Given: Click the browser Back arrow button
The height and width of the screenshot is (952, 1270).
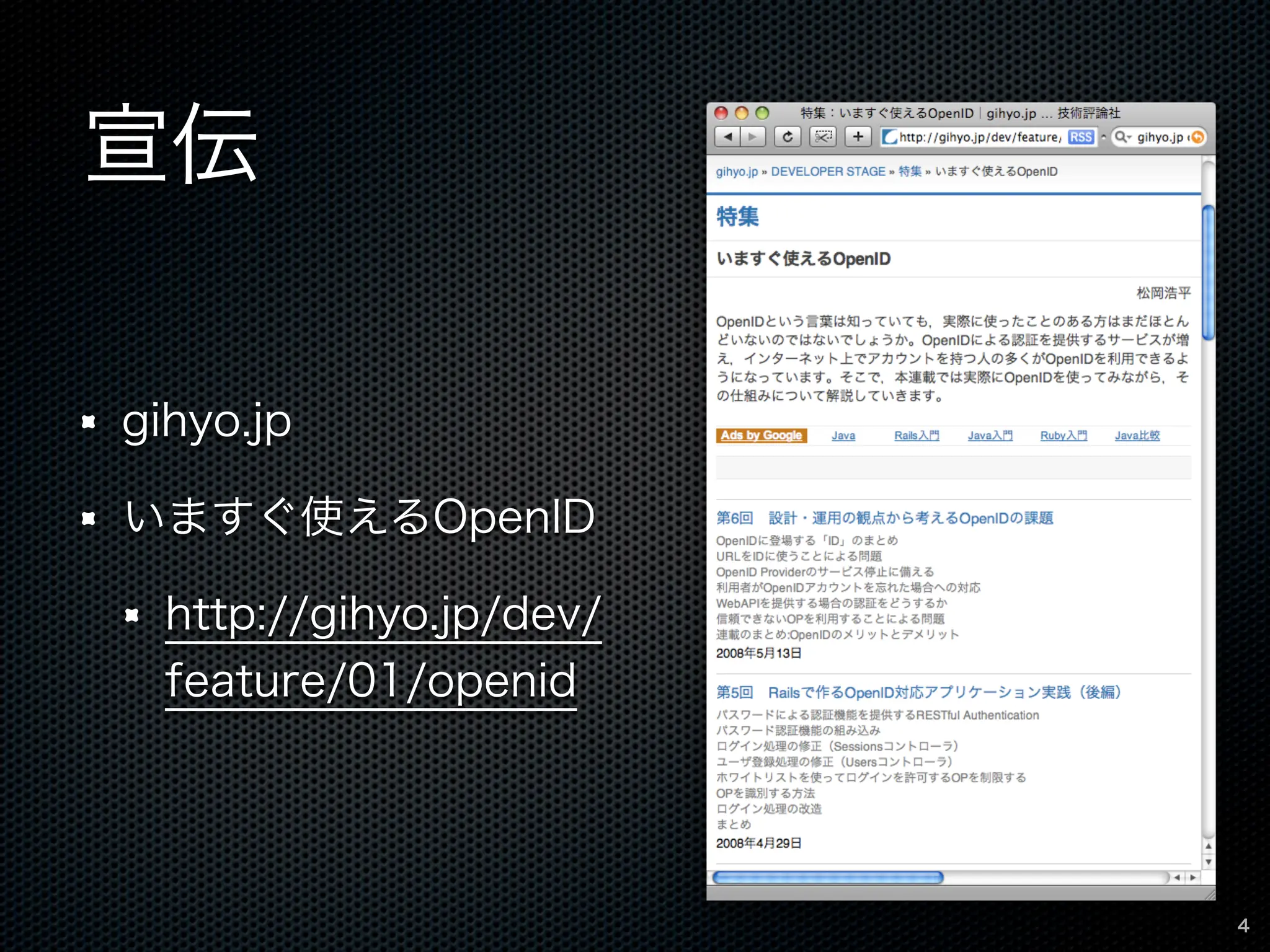Looking at the screenshot, I should (x=727, y=137).
